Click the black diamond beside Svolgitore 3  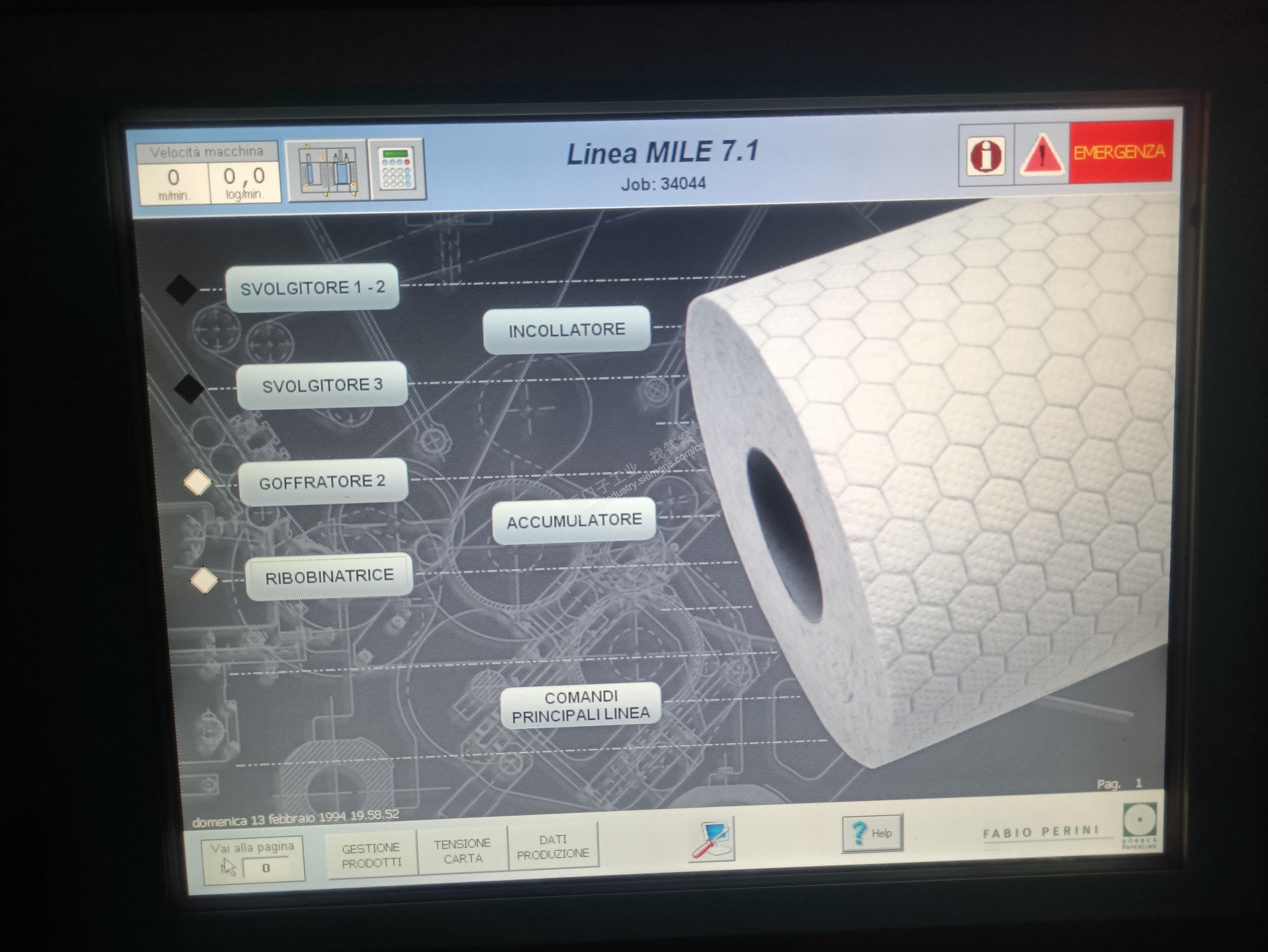(x=189, y=388)
